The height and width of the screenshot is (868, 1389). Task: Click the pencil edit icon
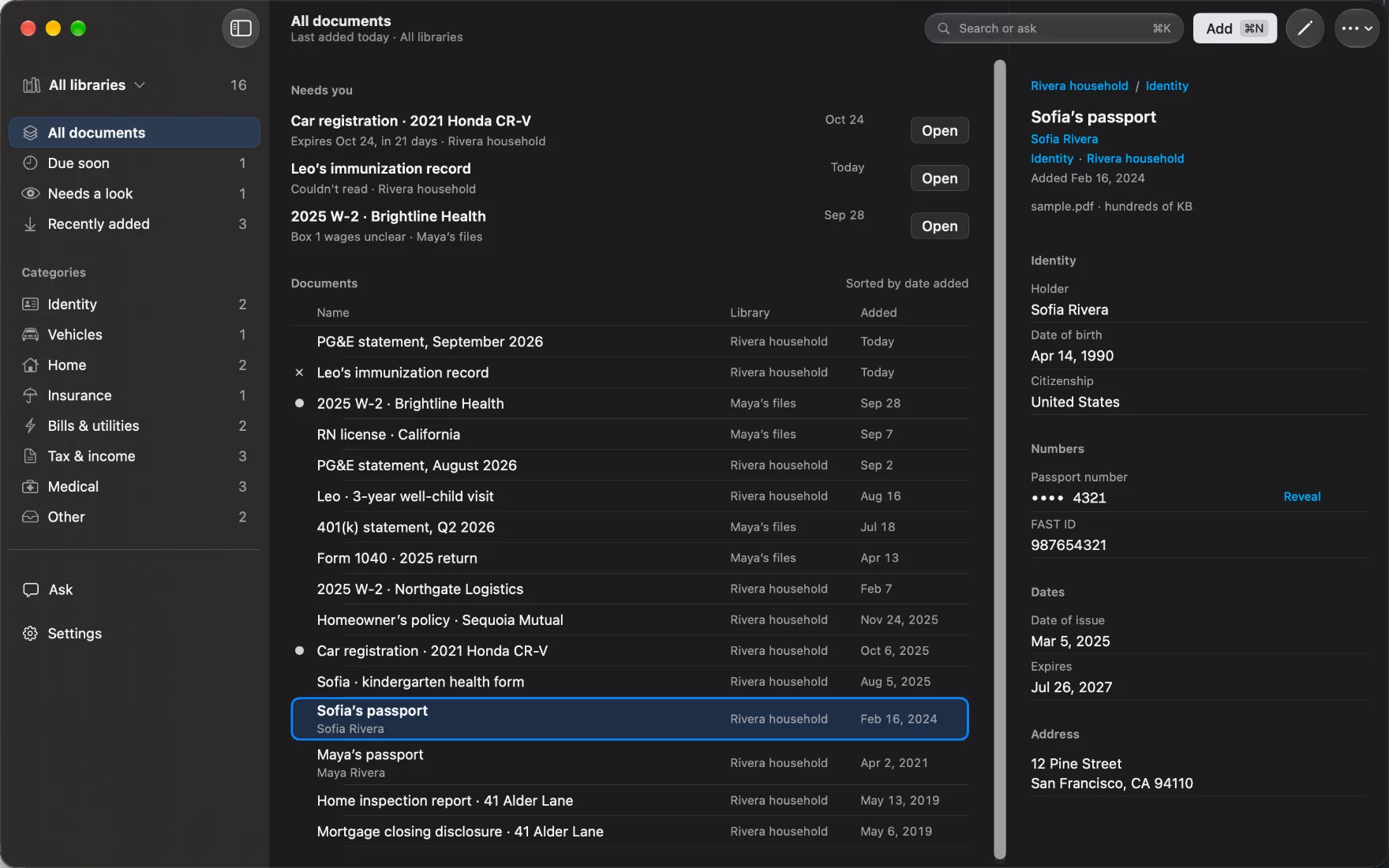coord(1305,28)
